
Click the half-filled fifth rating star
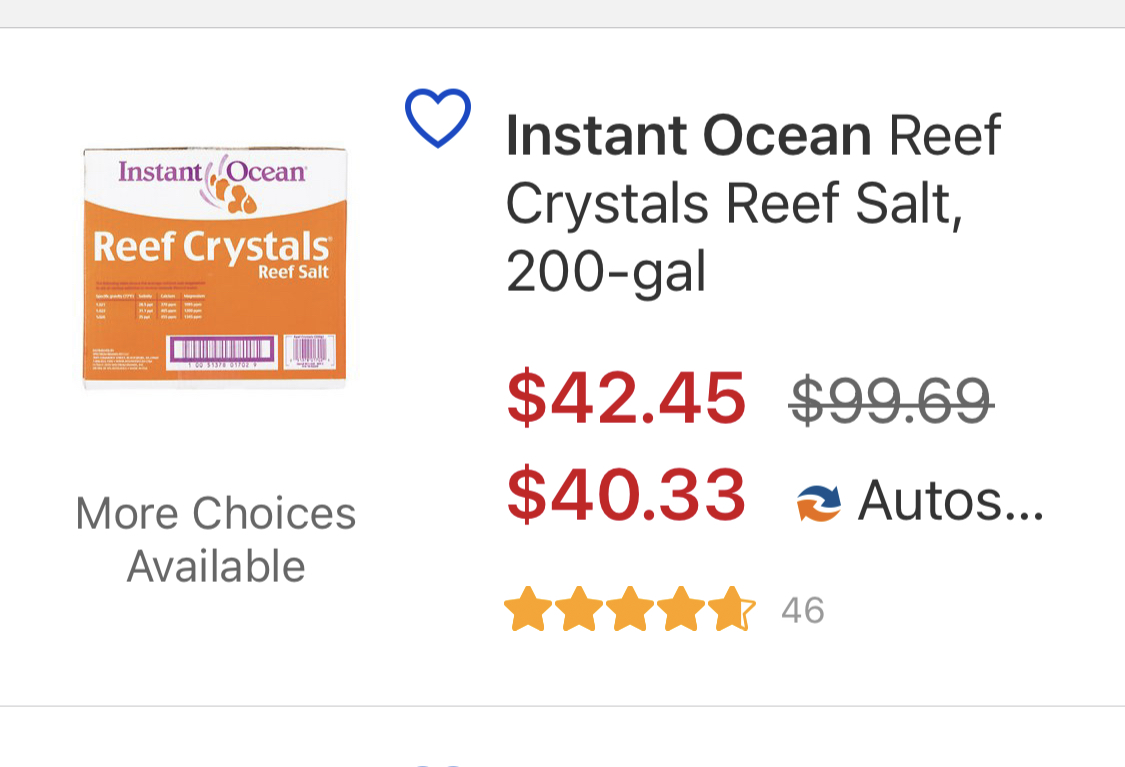732,610
